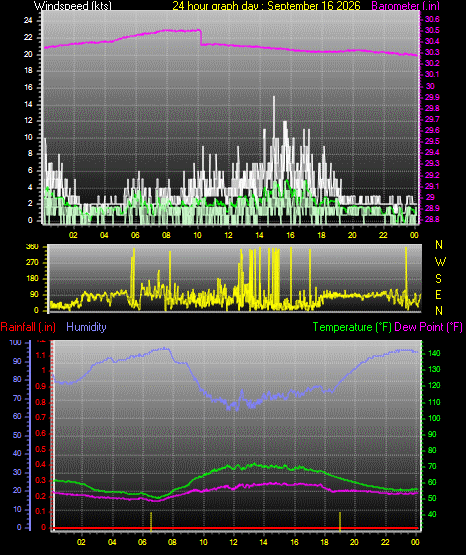Click the 24 knots windspeed axis value
The image size is (466, 555).
(28, 21)
